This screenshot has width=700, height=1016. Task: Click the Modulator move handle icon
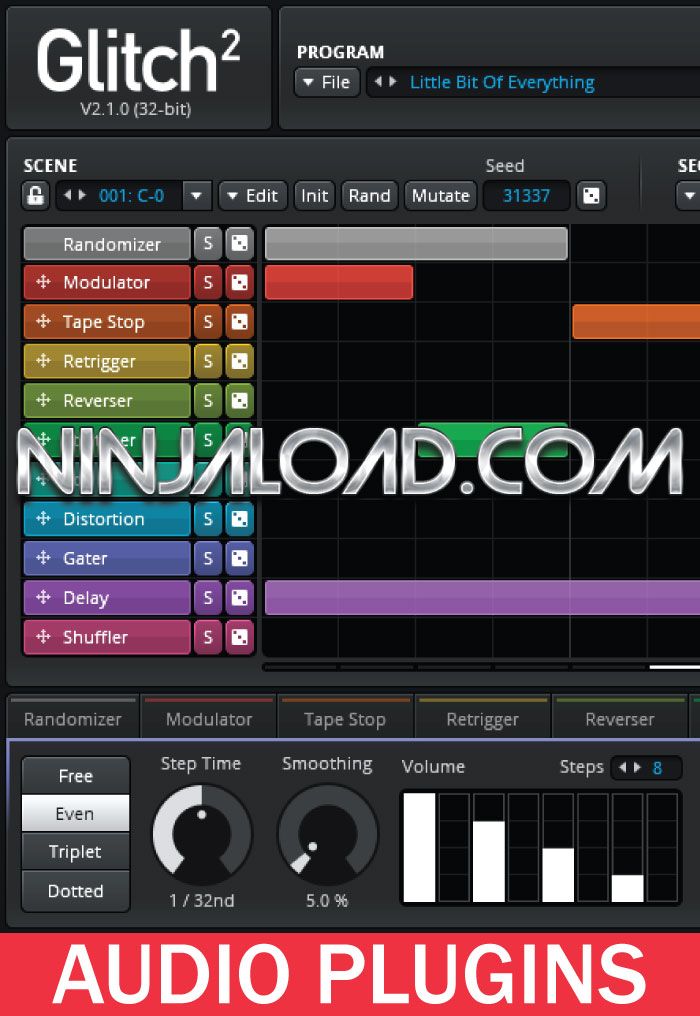43,282
